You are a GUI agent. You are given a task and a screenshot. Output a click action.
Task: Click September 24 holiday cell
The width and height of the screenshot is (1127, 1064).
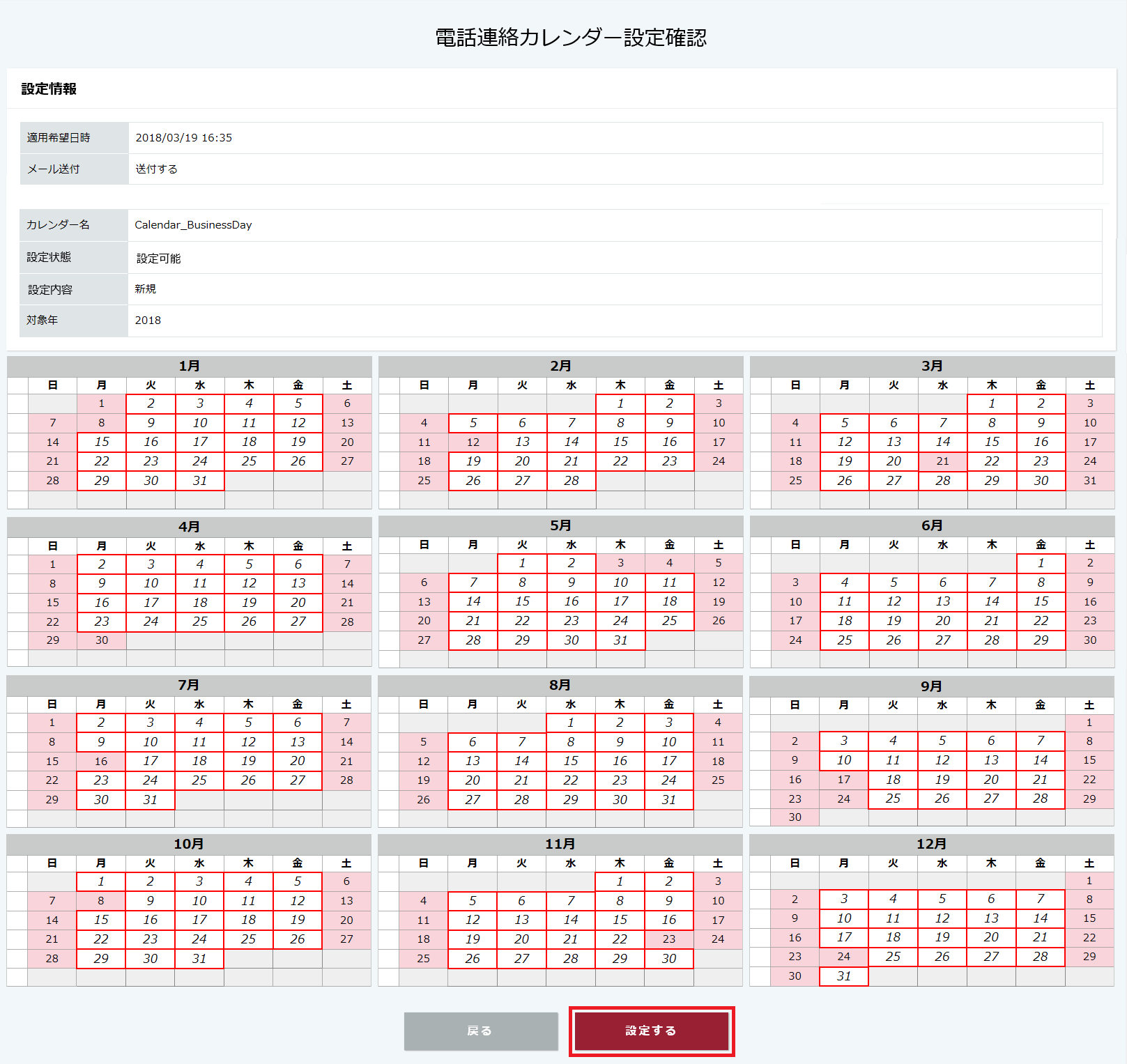pyautogui.click(x=844, y=799)
